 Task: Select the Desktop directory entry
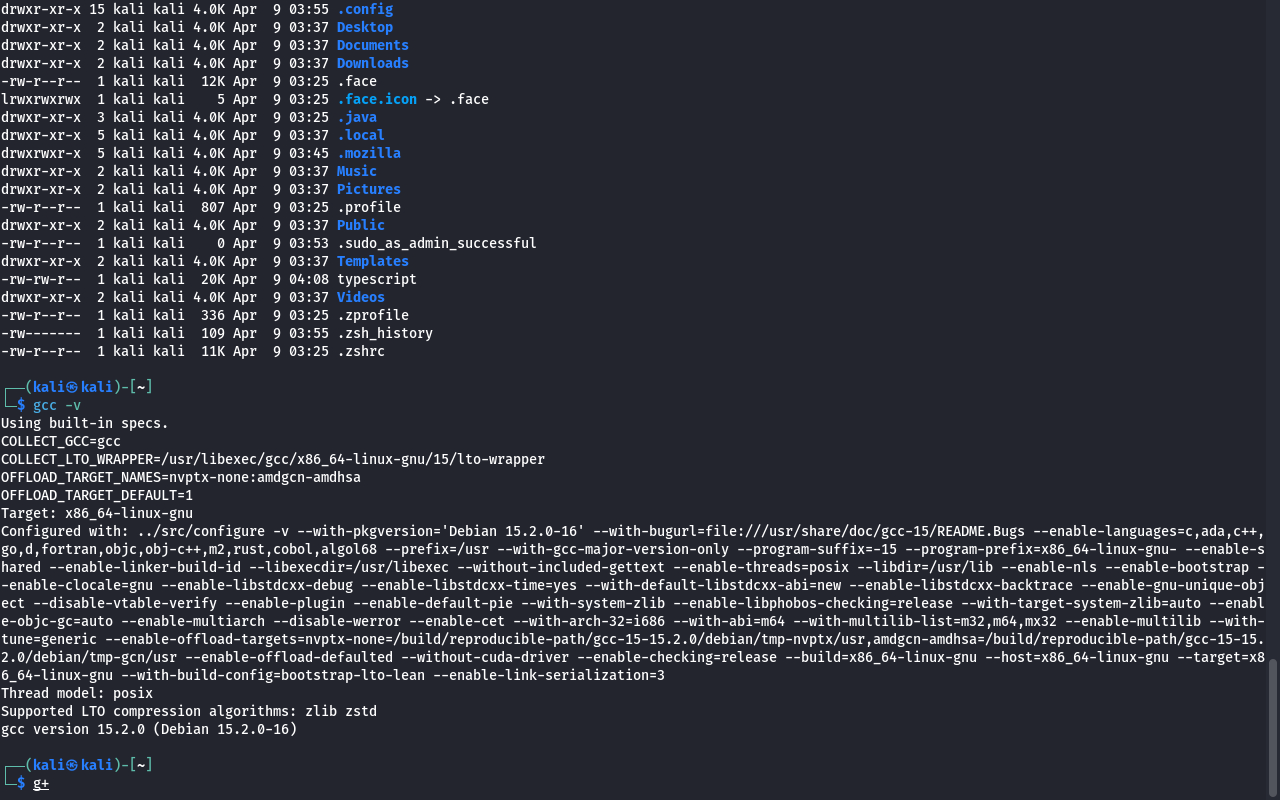(x=364, y=27)
